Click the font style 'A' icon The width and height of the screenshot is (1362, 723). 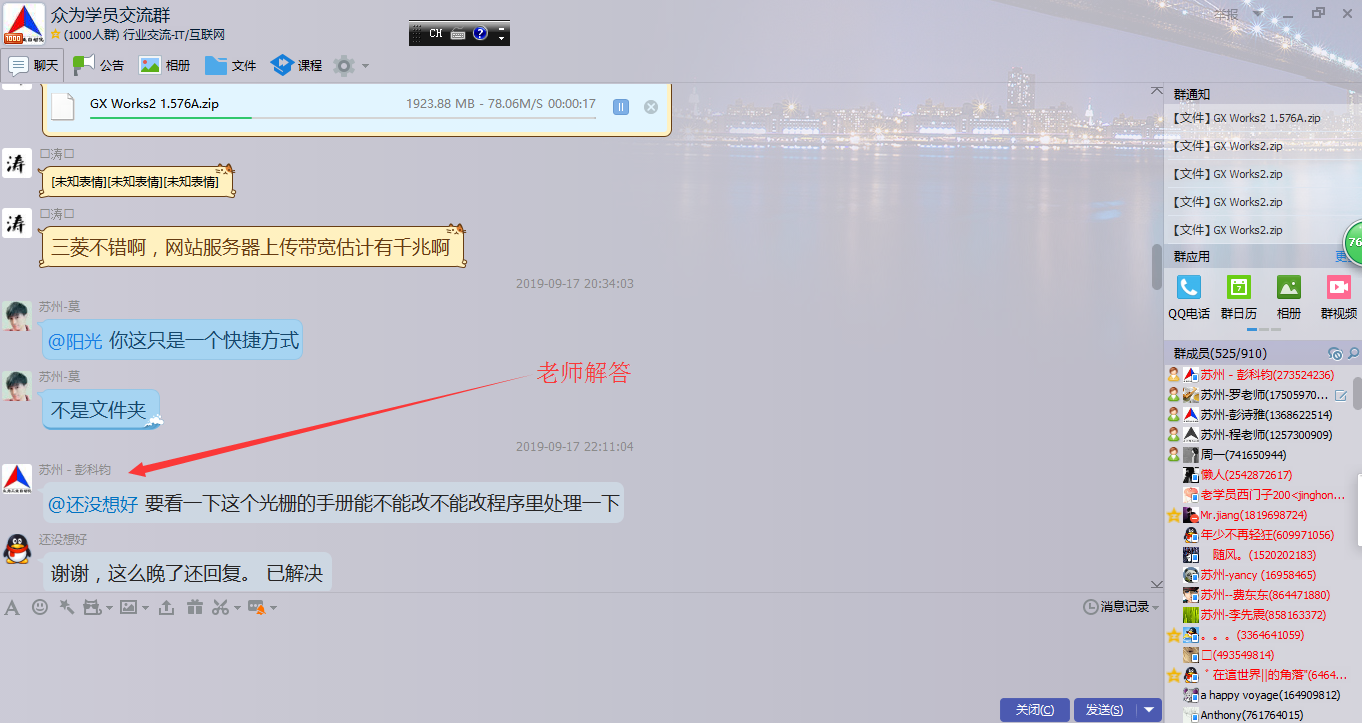click(x=12, y=607)
